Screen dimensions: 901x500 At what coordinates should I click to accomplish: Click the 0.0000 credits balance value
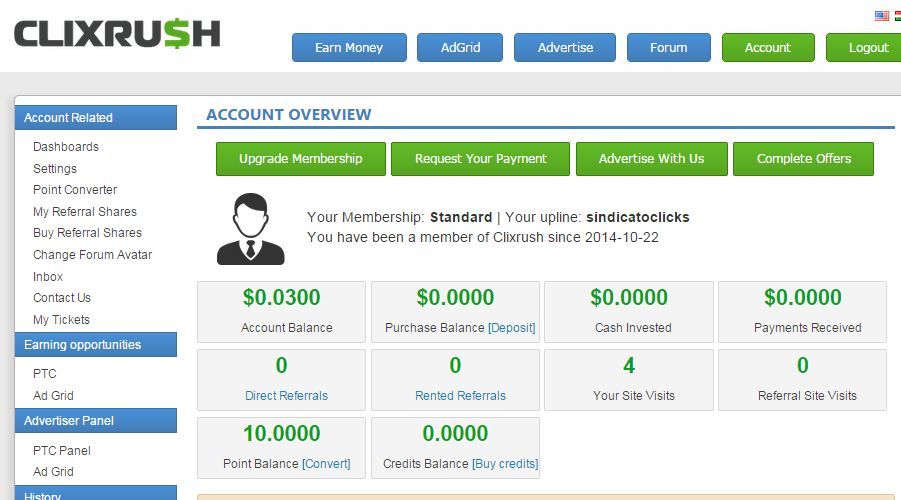tap(455, 433)
